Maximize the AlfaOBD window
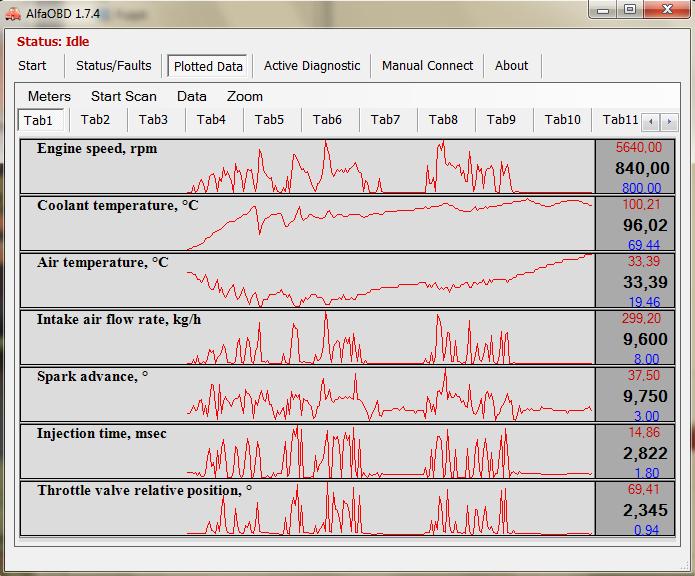The image size is (695, 576). 629,9
